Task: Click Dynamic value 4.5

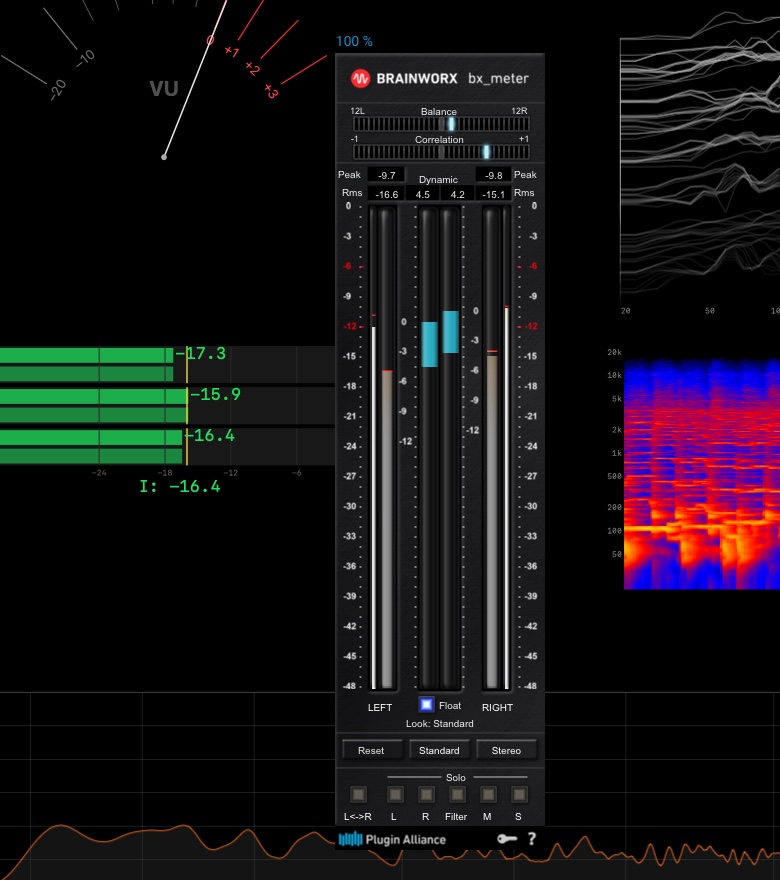Action: pyautogui.click(x=423, y=194)
